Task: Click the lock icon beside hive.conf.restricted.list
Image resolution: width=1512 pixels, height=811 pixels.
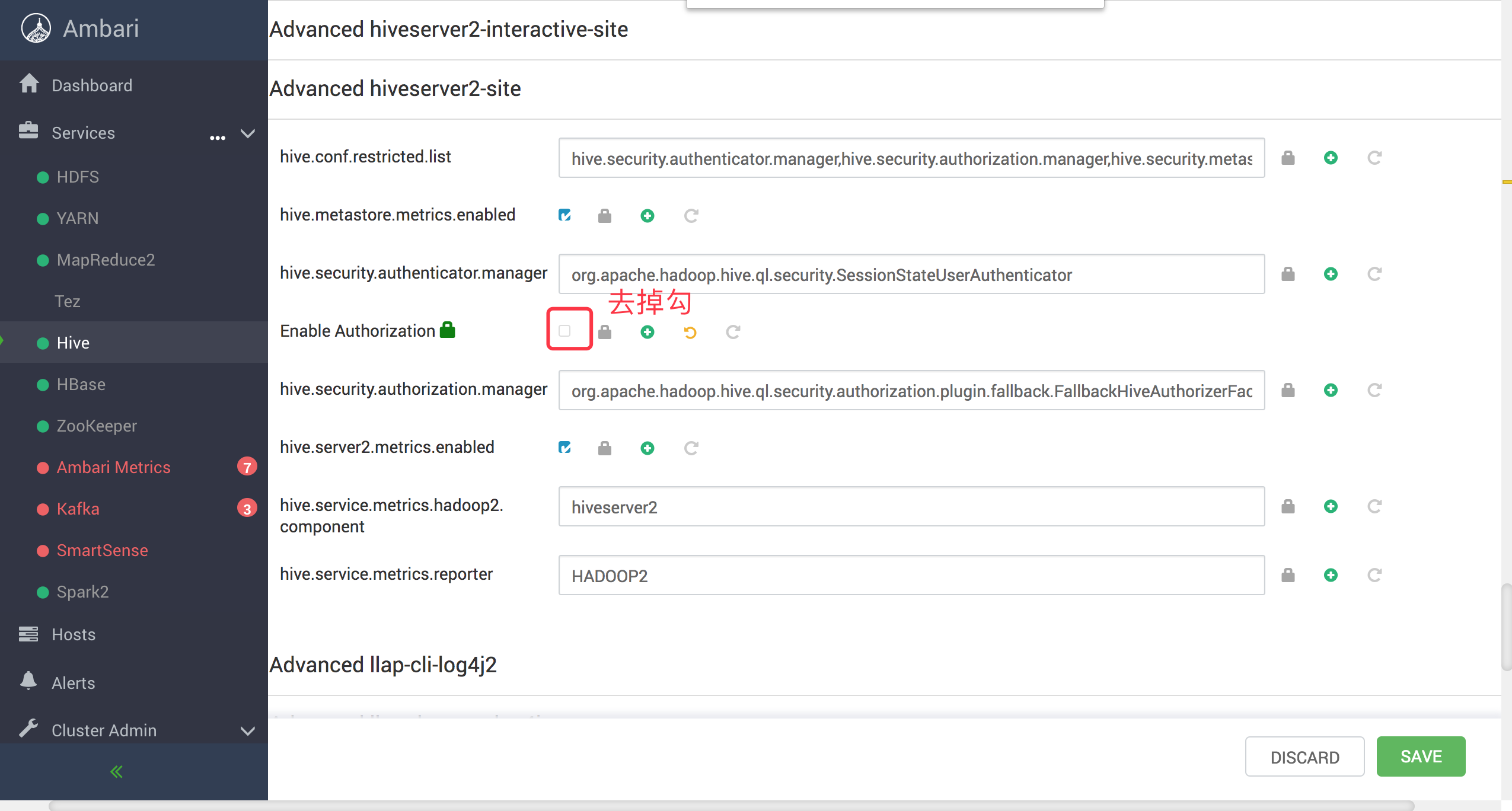Action: 1288,158
